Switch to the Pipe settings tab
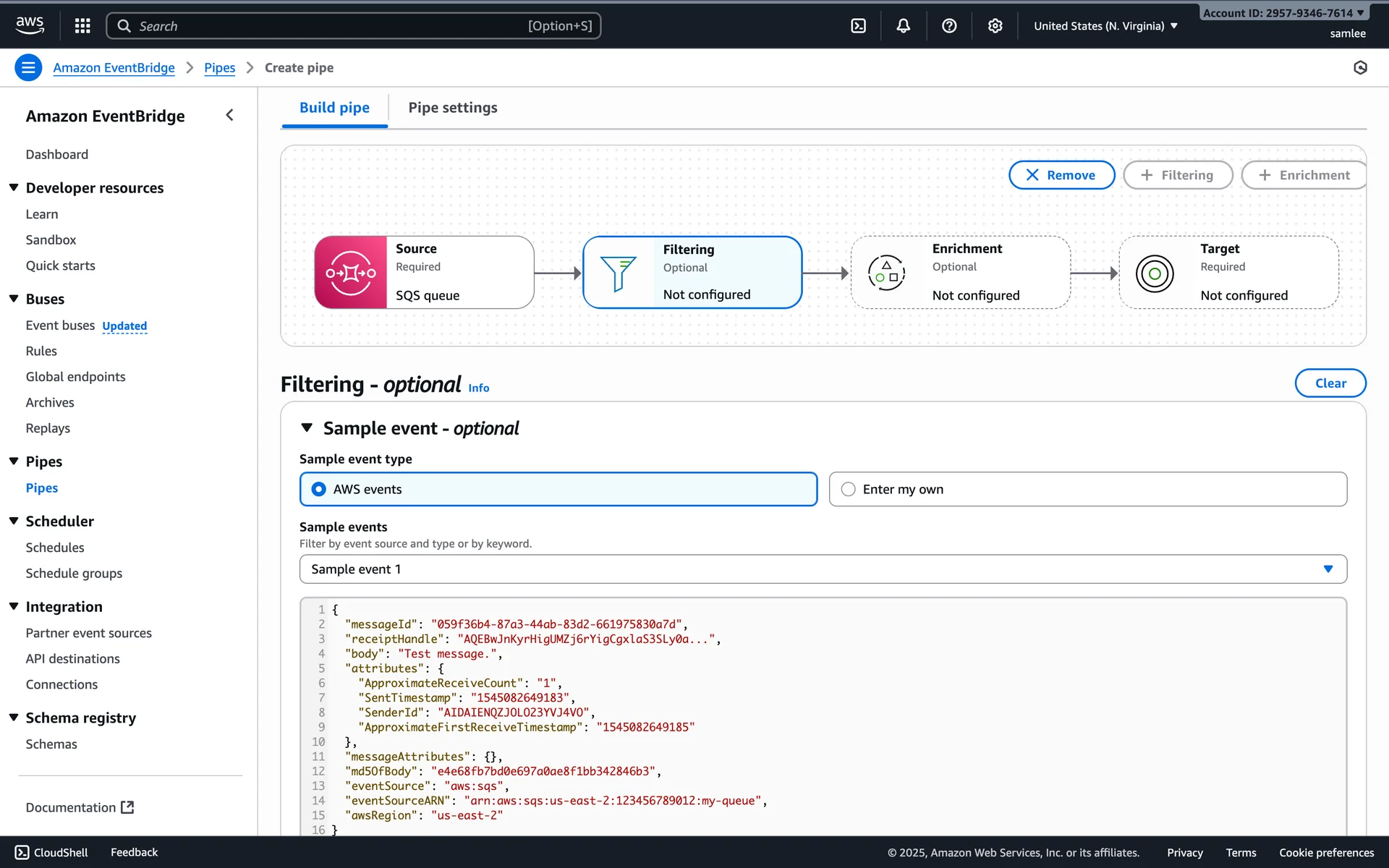Screen dimensions: 1389x868 [453, 108]
